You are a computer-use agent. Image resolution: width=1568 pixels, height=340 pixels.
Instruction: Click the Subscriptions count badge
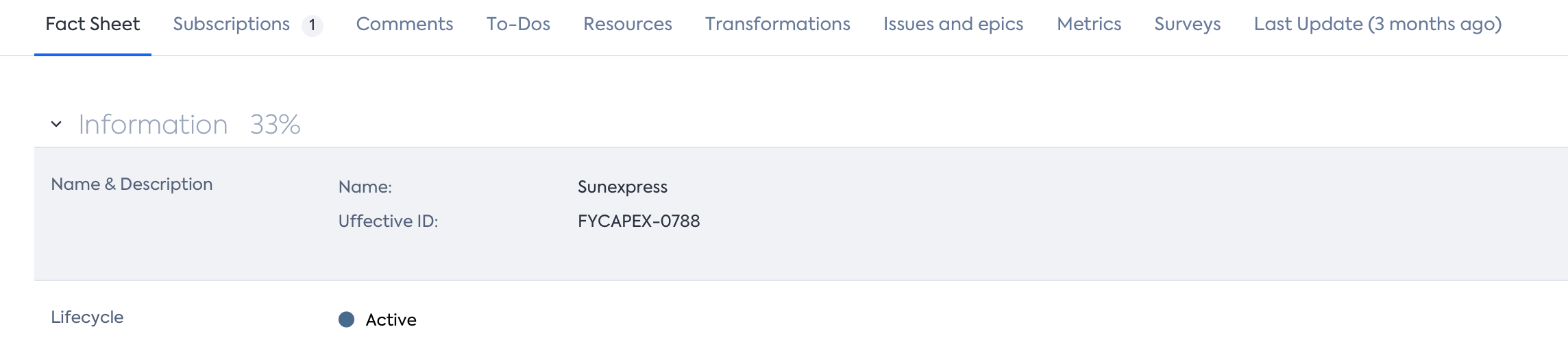click(x=313, y=26)
